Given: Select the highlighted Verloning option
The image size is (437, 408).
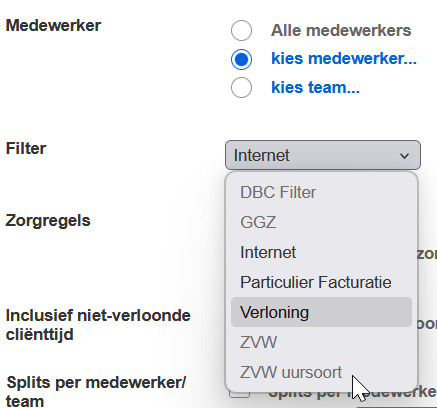Looking at the screenshot, I should point(321,312).
